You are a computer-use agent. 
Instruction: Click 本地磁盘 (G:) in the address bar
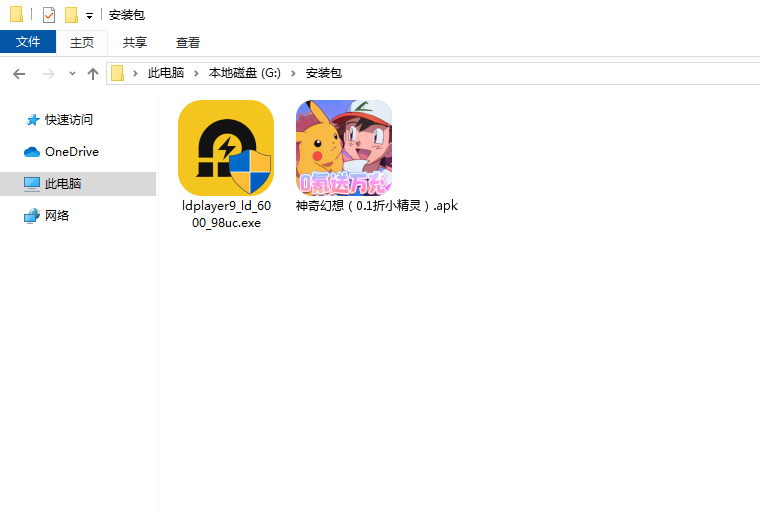coord(245,73)
